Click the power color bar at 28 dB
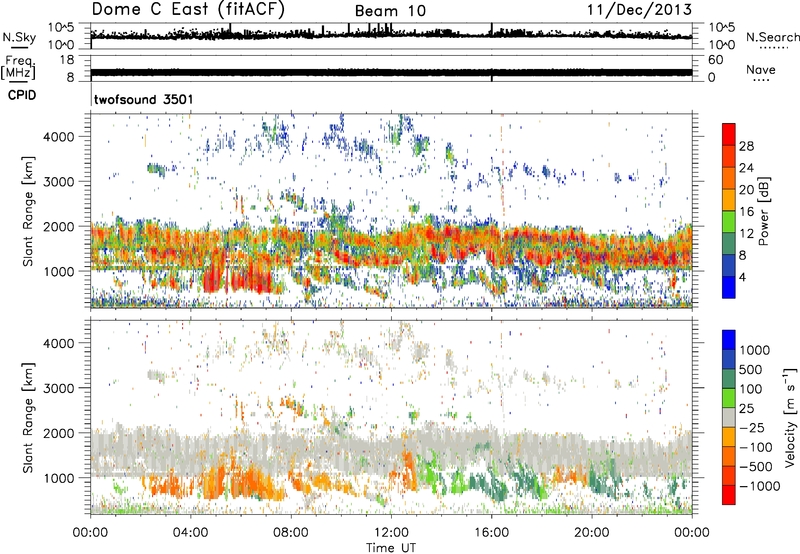The height and width of the screenshot is (554, 800). [729, 146]
